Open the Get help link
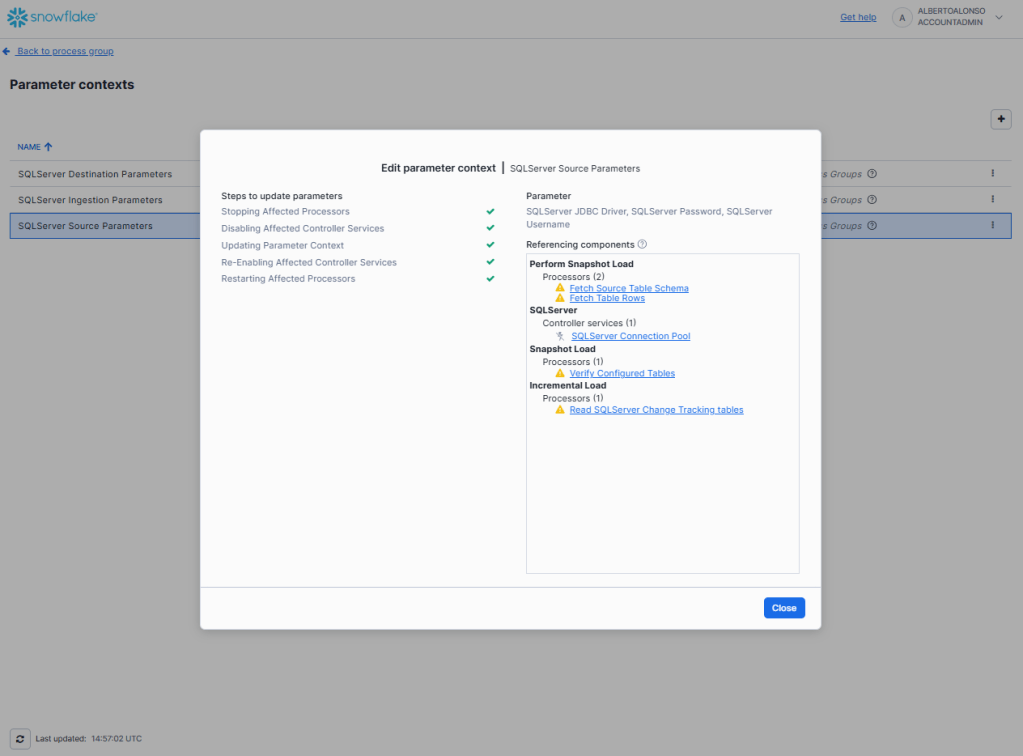 858,17
